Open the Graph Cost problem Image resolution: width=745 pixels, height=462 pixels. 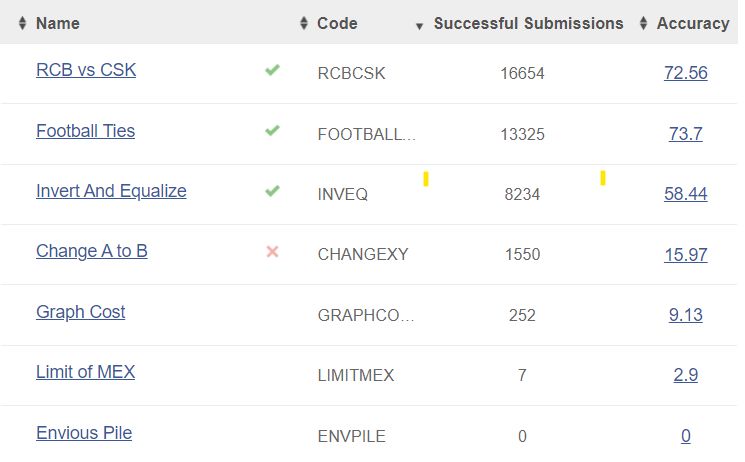80,312
